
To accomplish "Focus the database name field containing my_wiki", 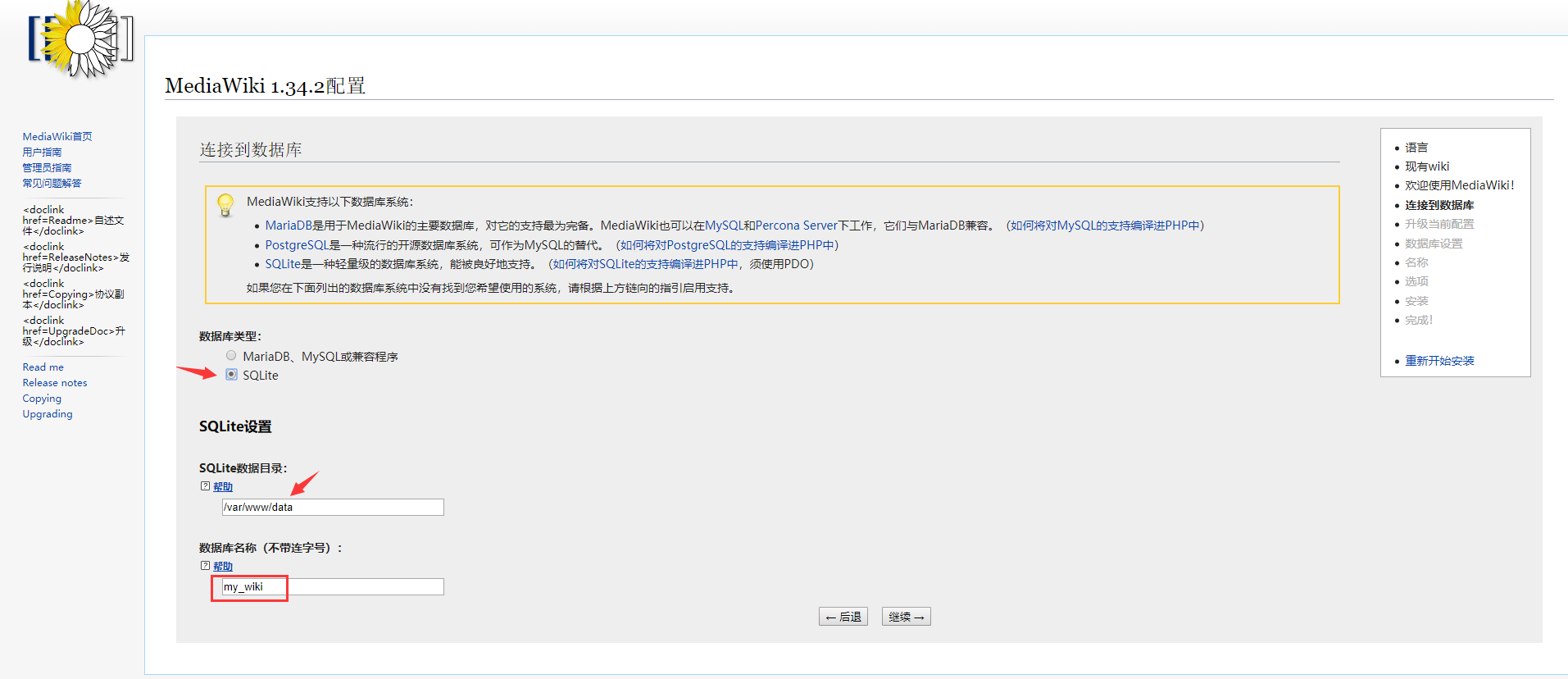I will tap(333, 587).
